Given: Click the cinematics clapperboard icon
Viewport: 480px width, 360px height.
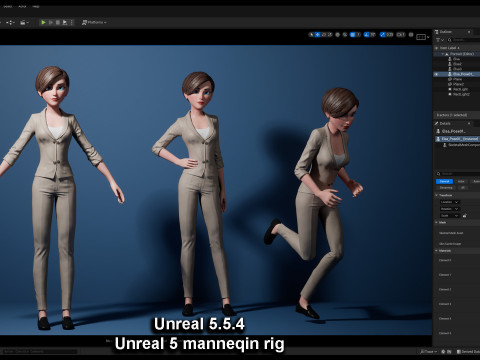Looking at the screenshot, I should pos(24,22).
